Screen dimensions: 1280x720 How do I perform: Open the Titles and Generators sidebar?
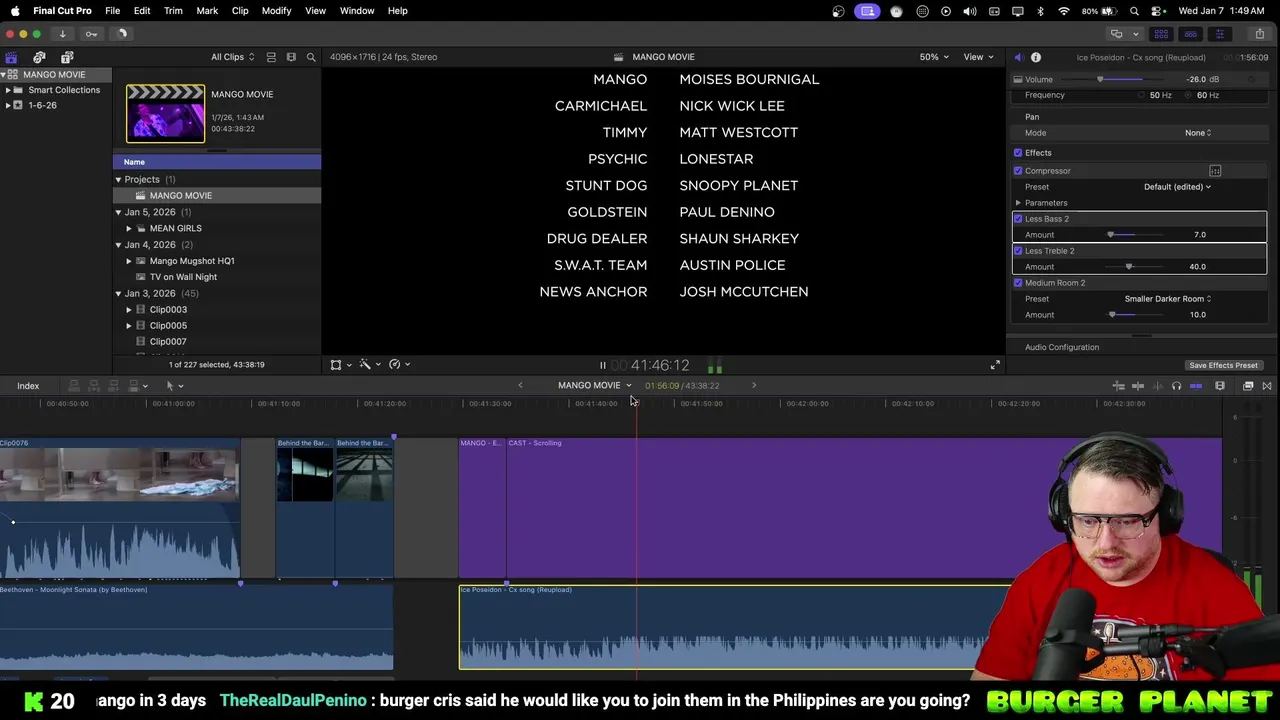pos(67,57)
